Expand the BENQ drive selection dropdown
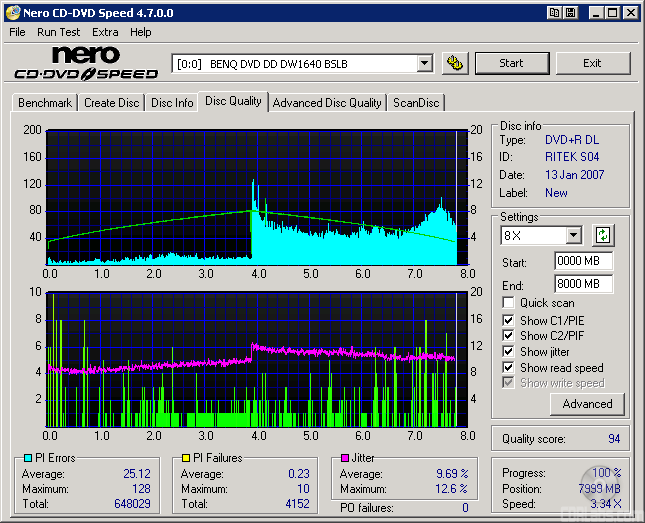The height and width of the screenshot is (523, 645). pos(424,64)
